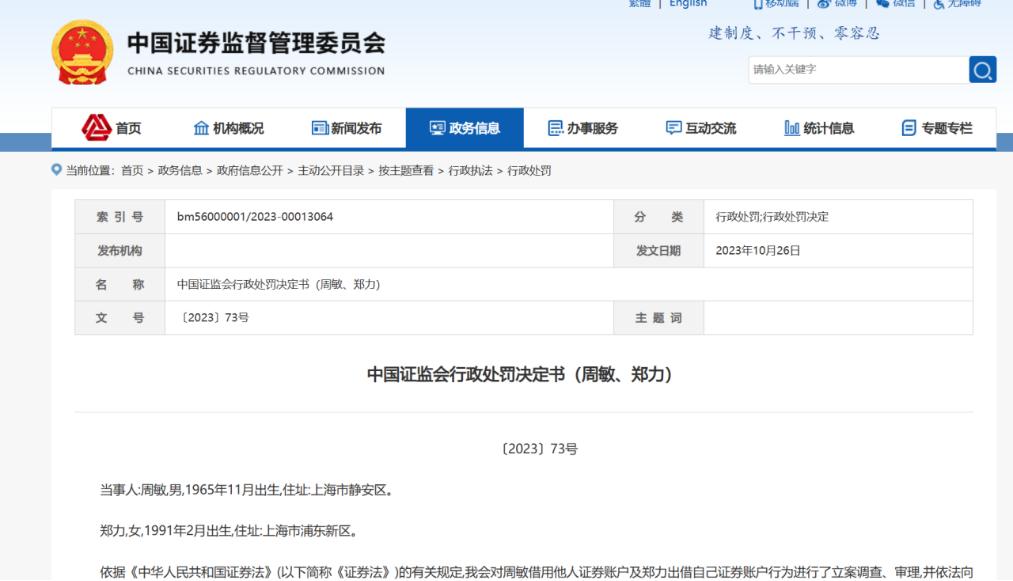Click the national emblem logo

[x=82, y=52]
